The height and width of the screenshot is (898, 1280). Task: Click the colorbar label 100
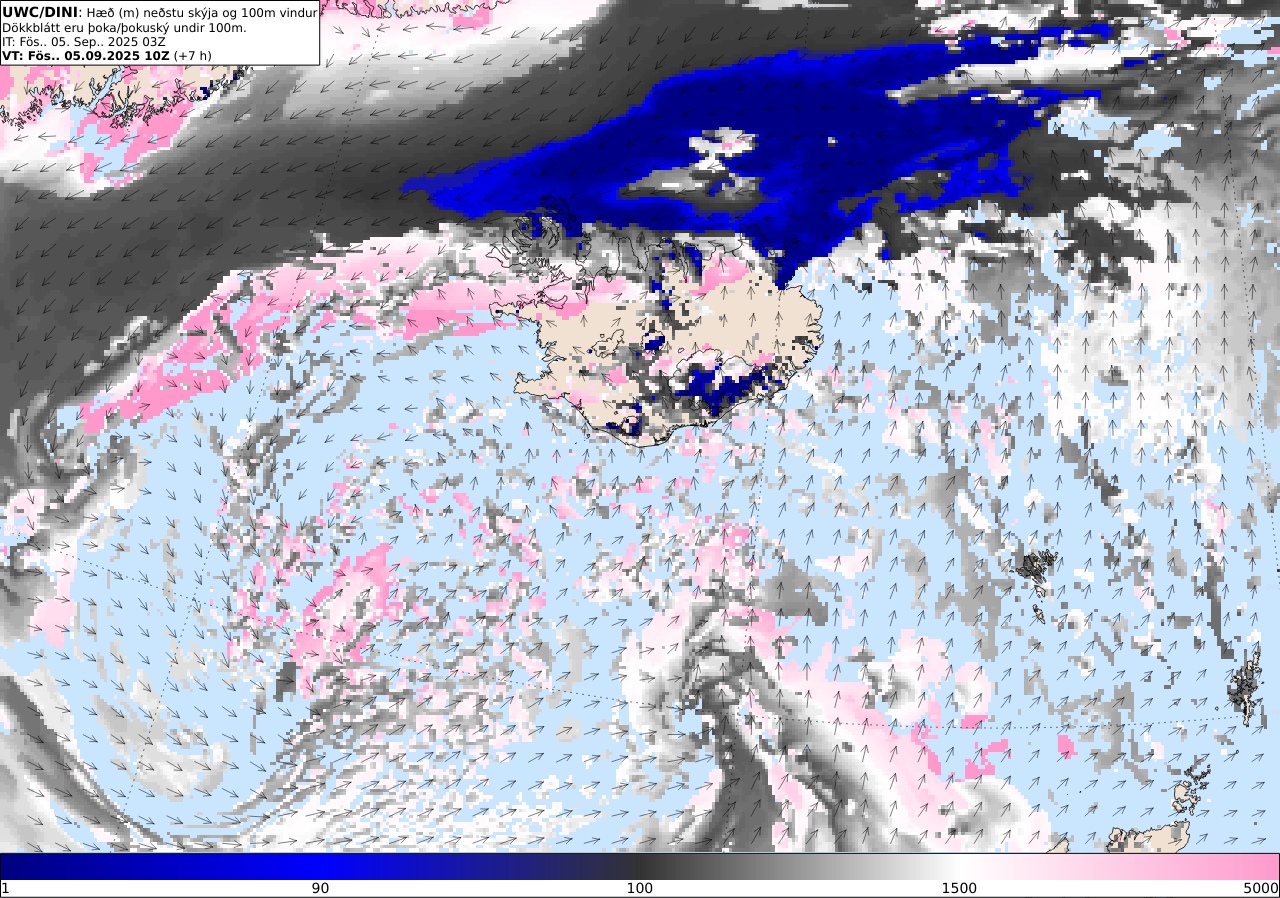click(640, 888)
